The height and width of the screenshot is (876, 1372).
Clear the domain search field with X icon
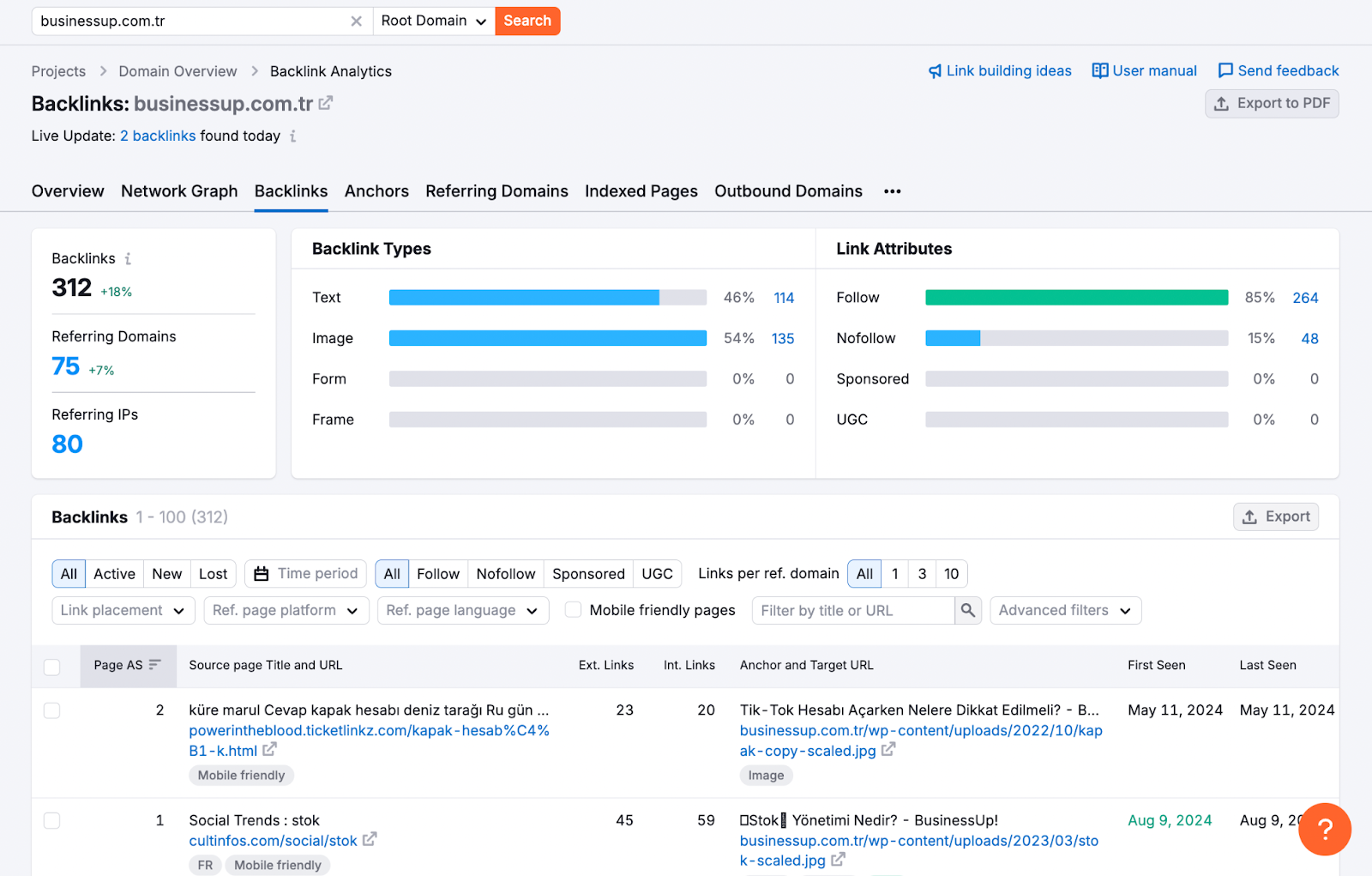[356, 21]
